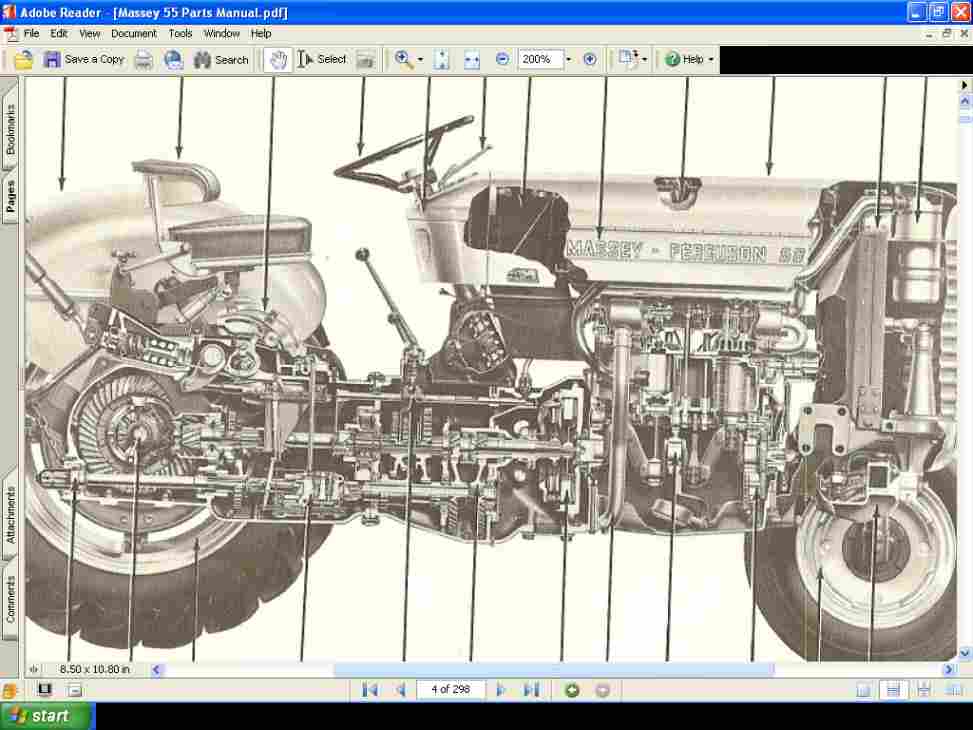Open Search with the binoculars button
Image resolution: width=973 pixels, height=730 pixels.
point(221,60)
